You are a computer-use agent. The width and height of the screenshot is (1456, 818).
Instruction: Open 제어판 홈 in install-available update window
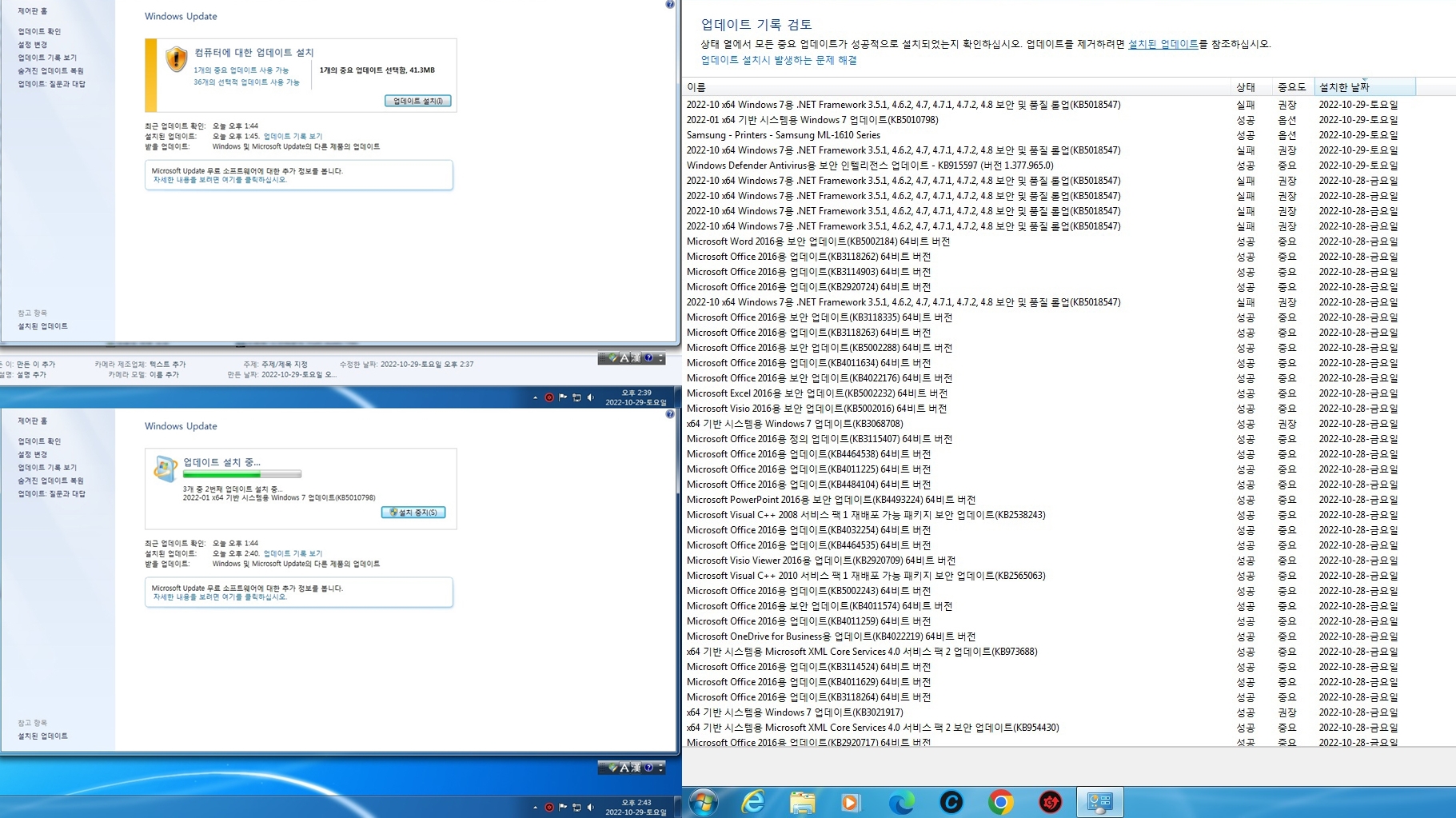coord(33,11)
